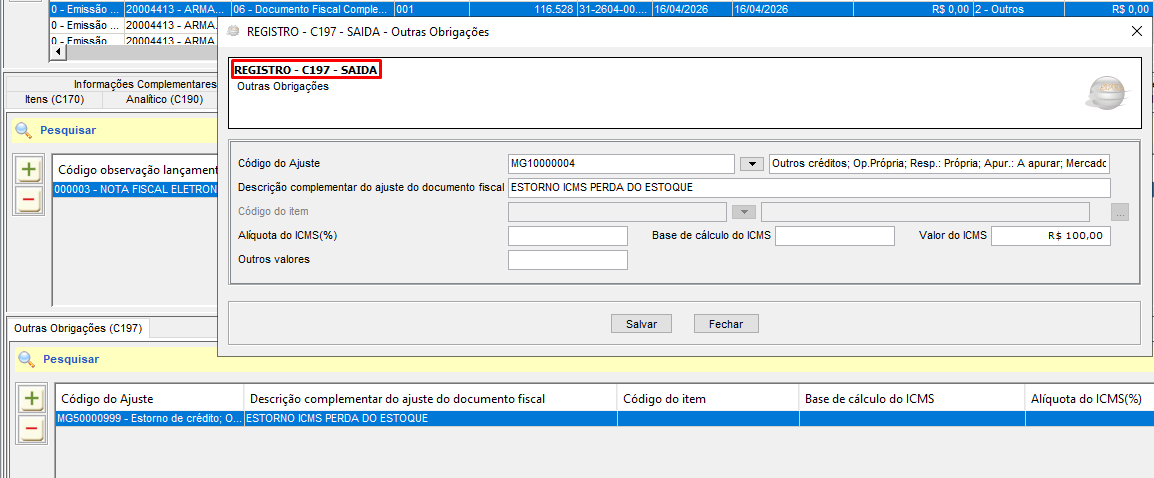Click the magnifier icon in lower Pesquisar bar
This screenshot has height=478, width=1154.
coord(26,359)
